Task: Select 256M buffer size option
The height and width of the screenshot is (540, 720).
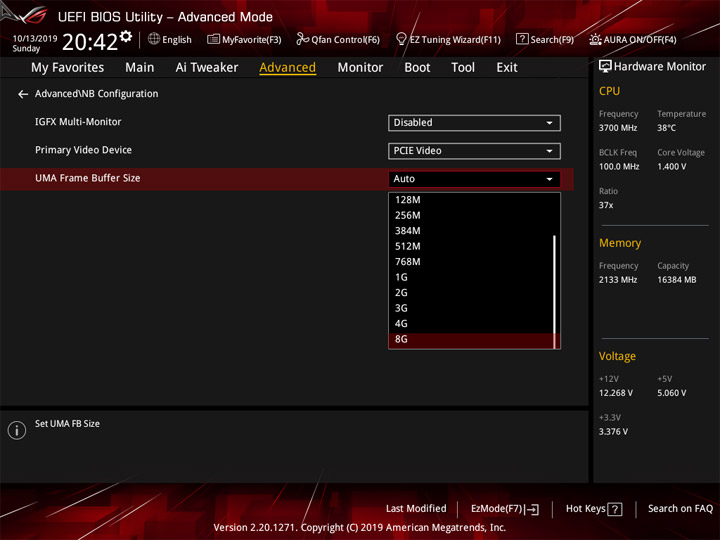Action: click(x=471, y=216)
